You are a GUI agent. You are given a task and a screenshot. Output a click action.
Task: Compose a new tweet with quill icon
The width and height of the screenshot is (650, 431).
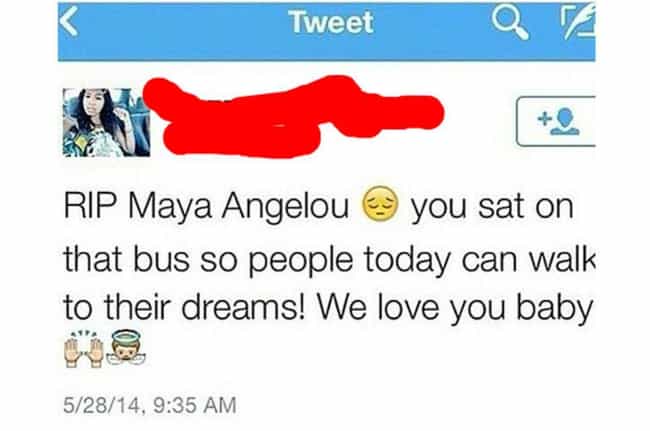pyautogui.click(x=579, y=21)
